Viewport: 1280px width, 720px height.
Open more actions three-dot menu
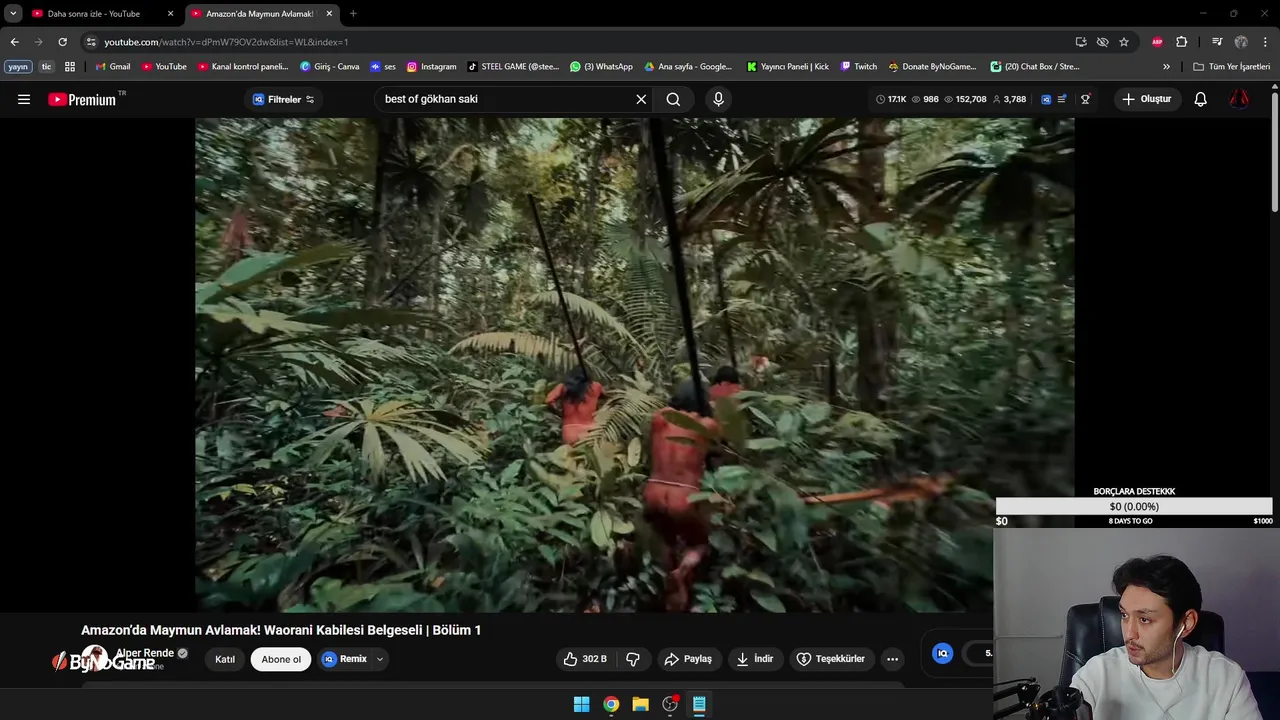892,659
